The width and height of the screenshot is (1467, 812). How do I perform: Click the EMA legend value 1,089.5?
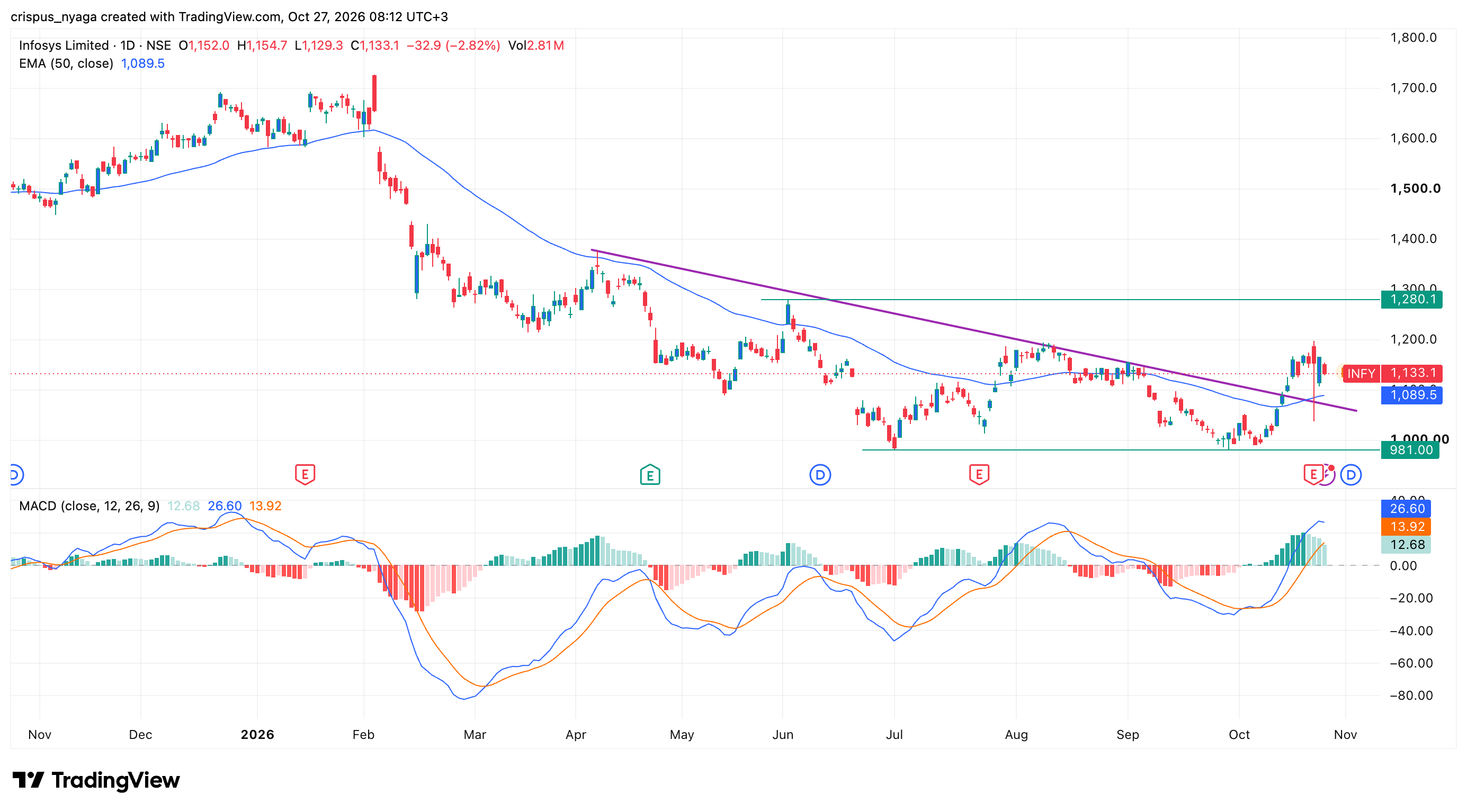142,64
